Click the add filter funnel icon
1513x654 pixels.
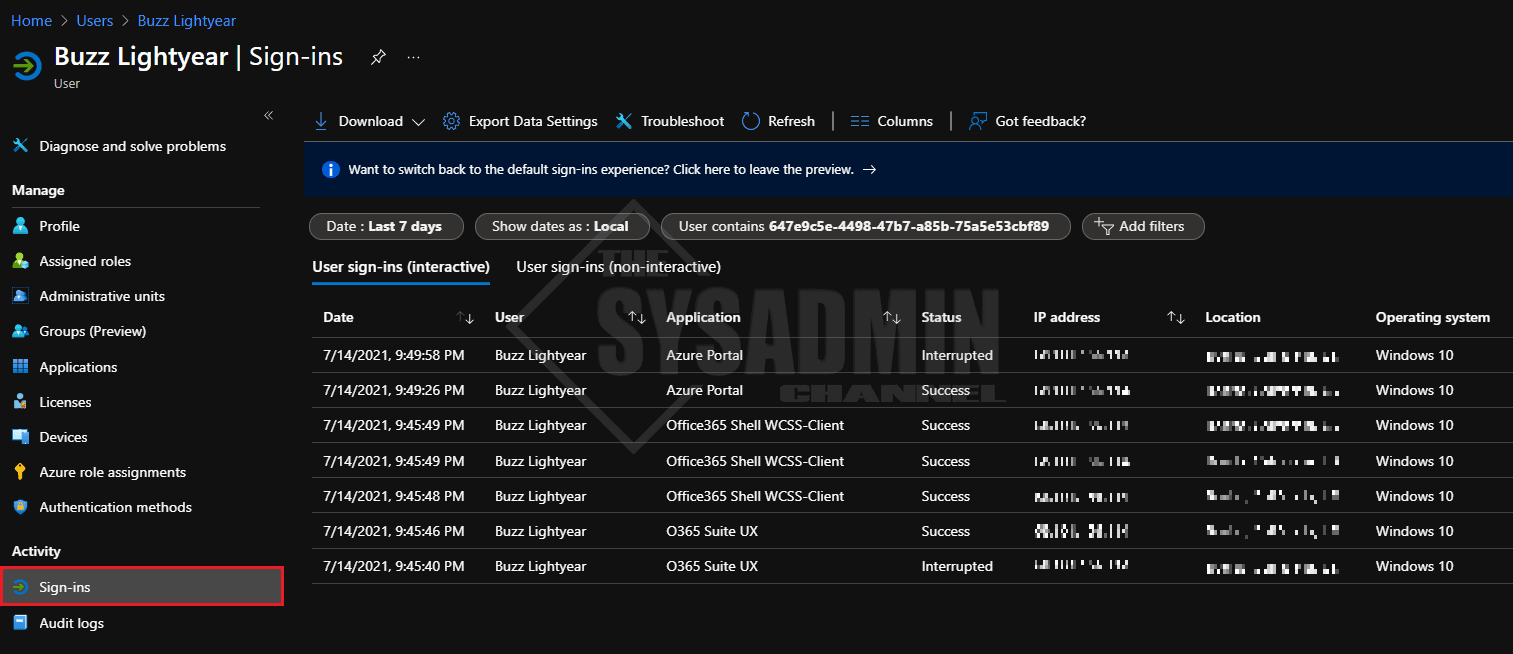tap(1104, 226)
